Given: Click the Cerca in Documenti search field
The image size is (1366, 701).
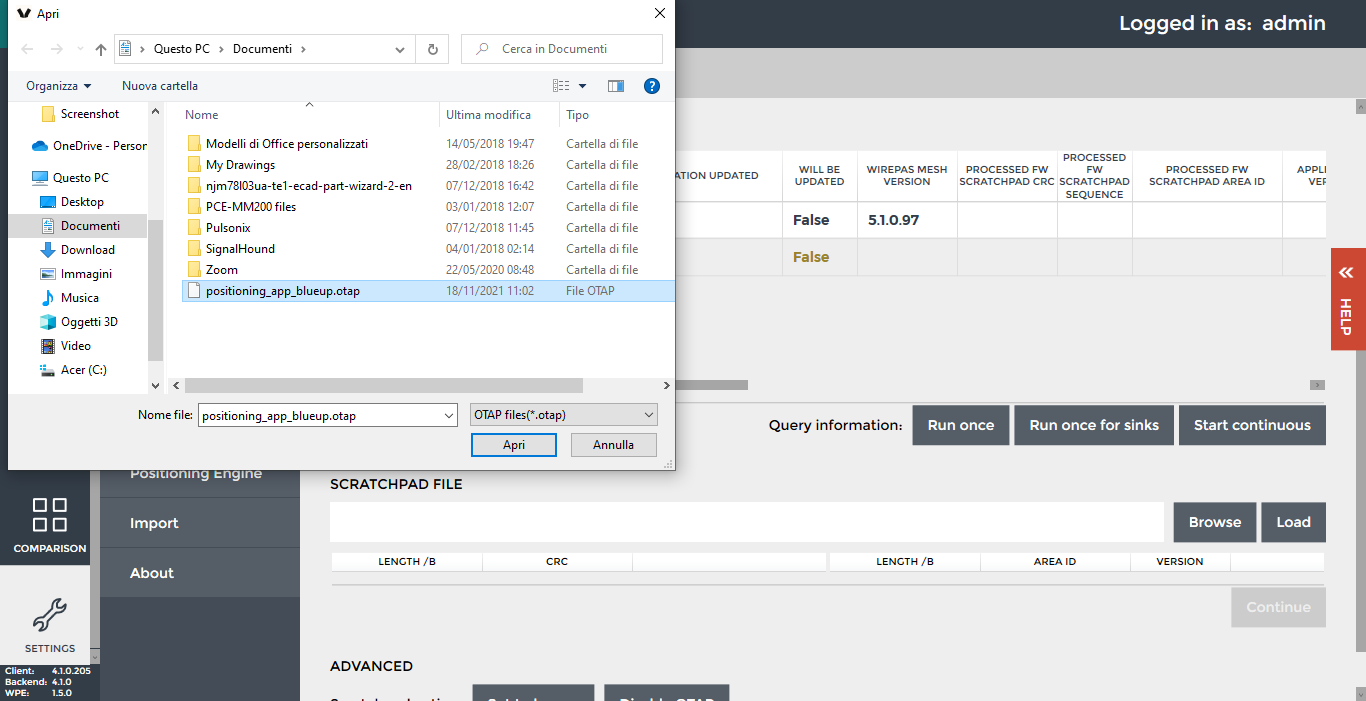Looking at the screenshot, I should coord(560,48).
